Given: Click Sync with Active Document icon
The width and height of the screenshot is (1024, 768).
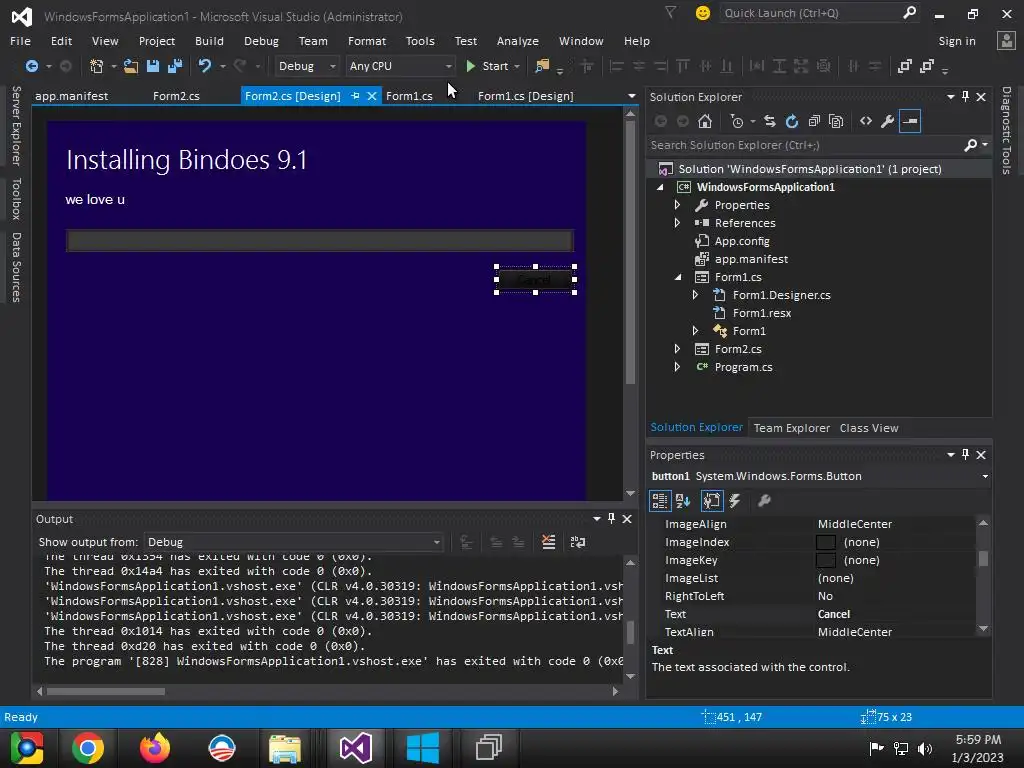Looking at the screenshot, I should coord(770,121).
